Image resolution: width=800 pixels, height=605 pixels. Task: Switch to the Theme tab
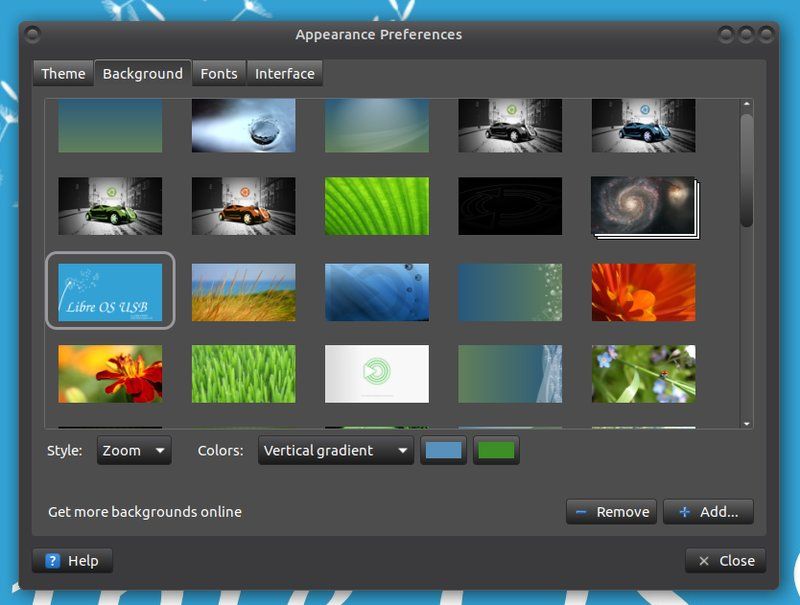[62, 73]
